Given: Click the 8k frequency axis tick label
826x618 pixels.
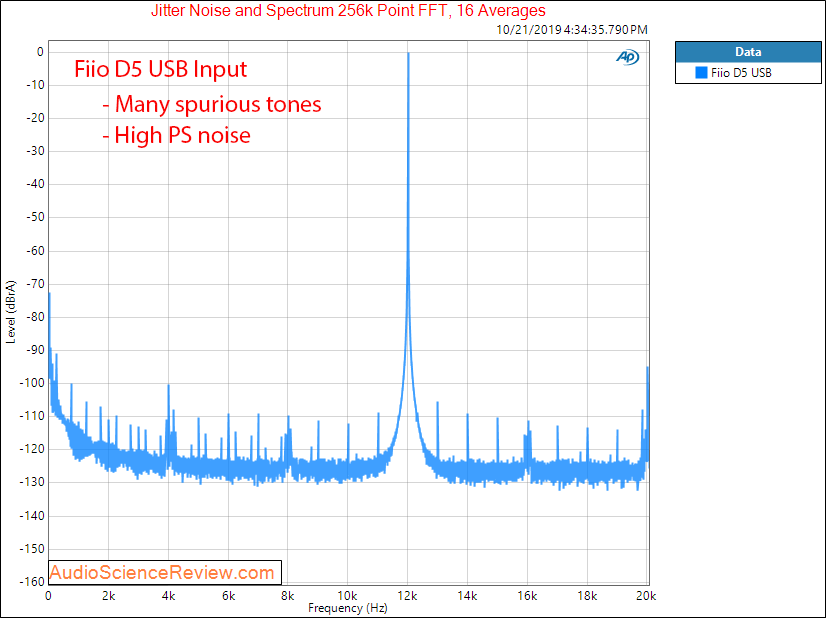Looking at the screenshot, I should 288,596.
